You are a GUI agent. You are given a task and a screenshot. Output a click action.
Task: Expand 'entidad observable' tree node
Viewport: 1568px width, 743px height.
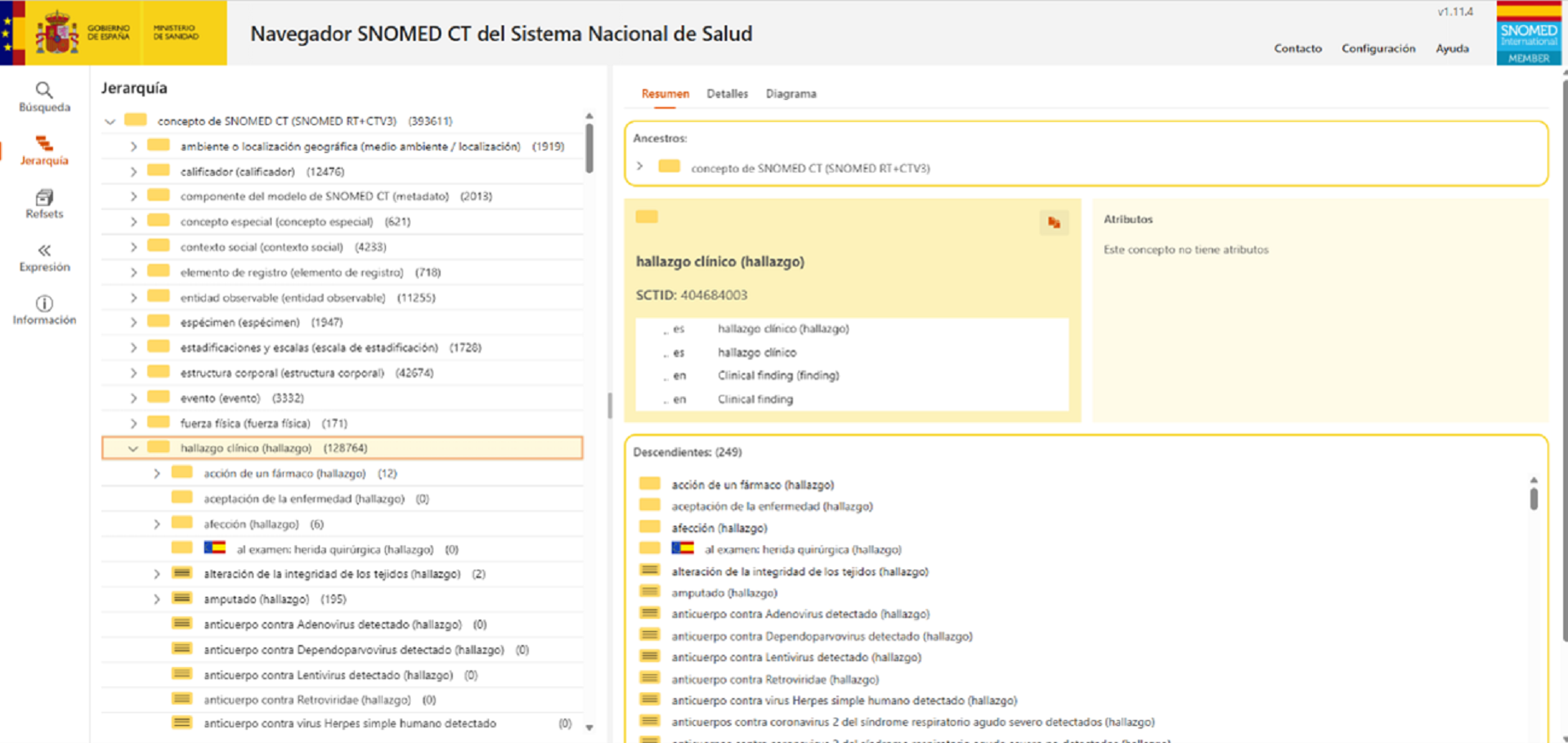pos(133,298)
